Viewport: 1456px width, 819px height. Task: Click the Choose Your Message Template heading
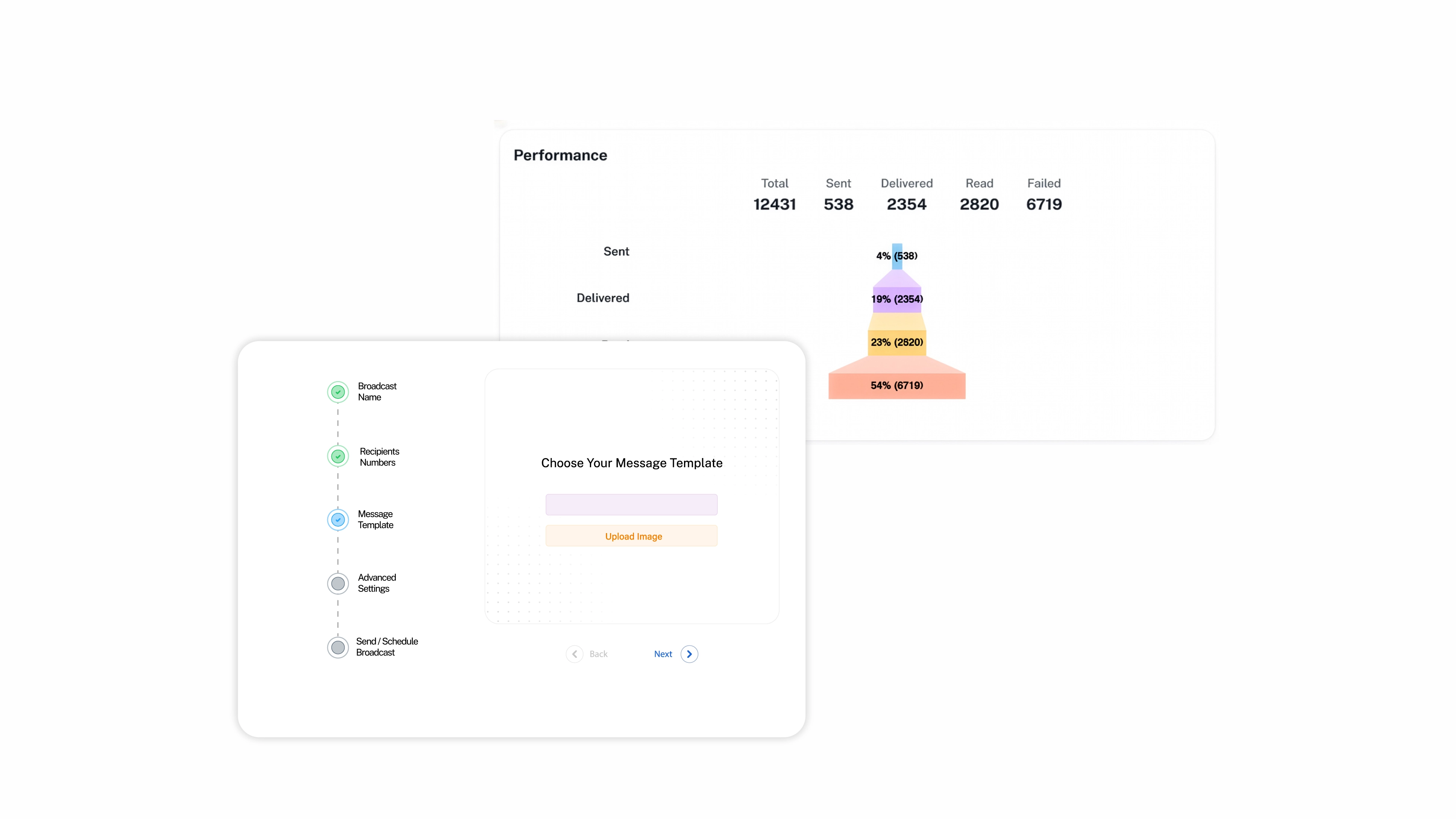tap(631, 463)
